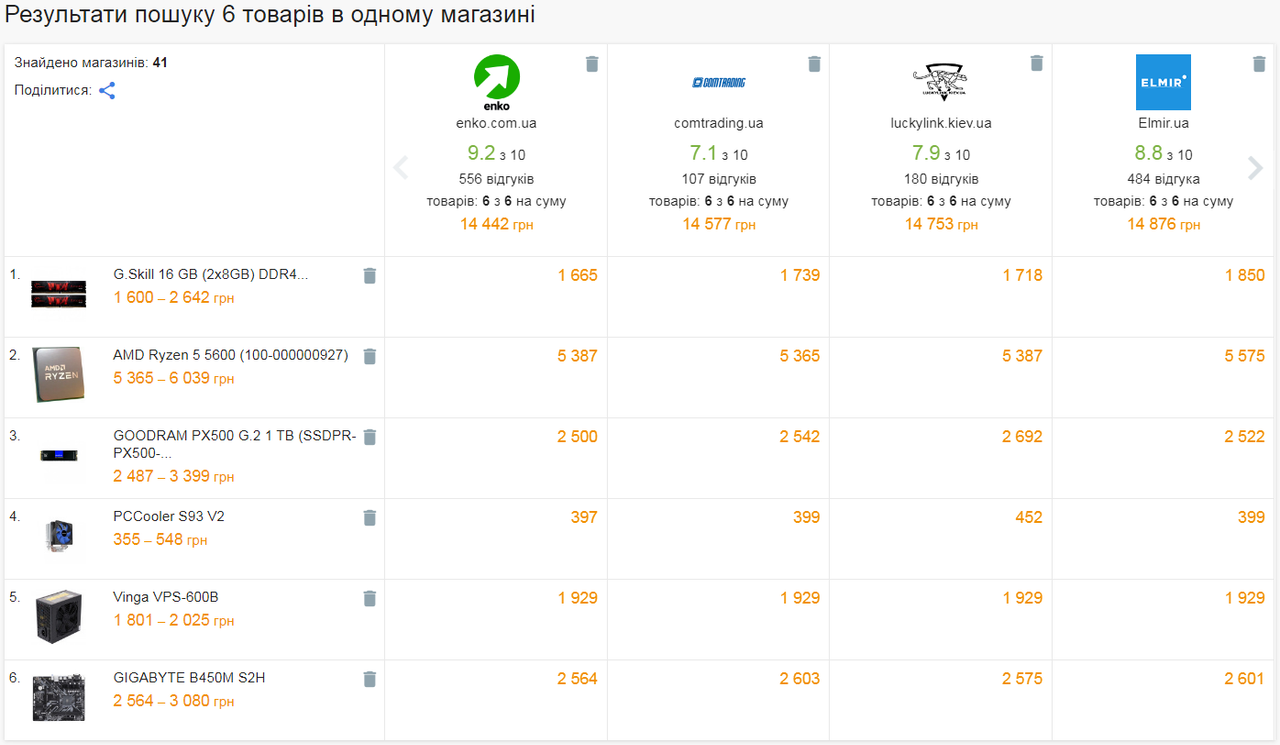Open AMD Ryzen processor thumbnail
Image resolution: width=1280 pixels, height=745 pixels.
point(57,374)
